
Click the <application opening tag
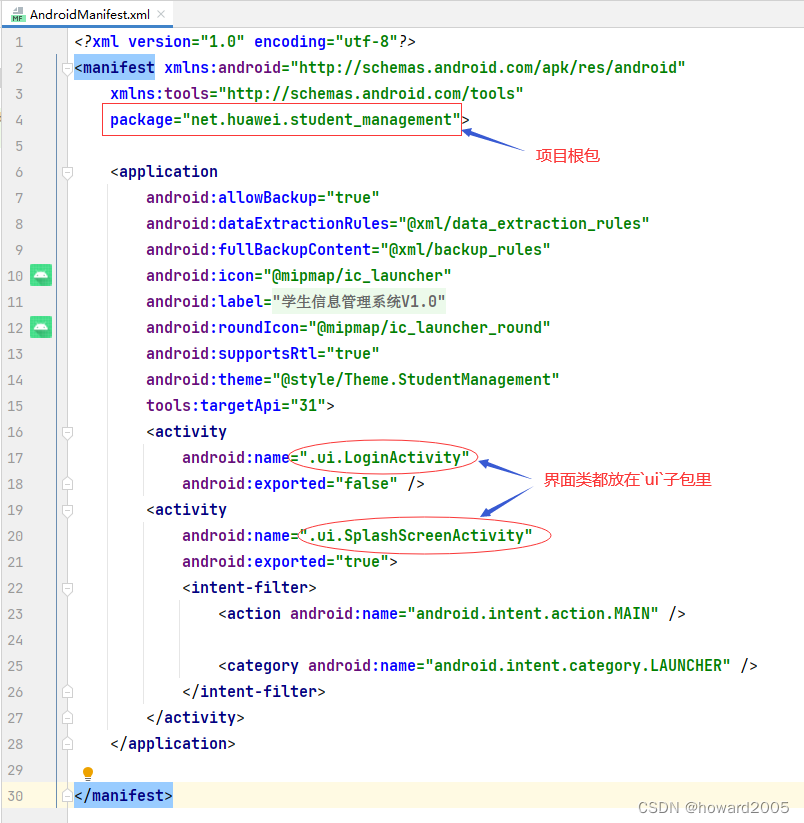(164, 172)
